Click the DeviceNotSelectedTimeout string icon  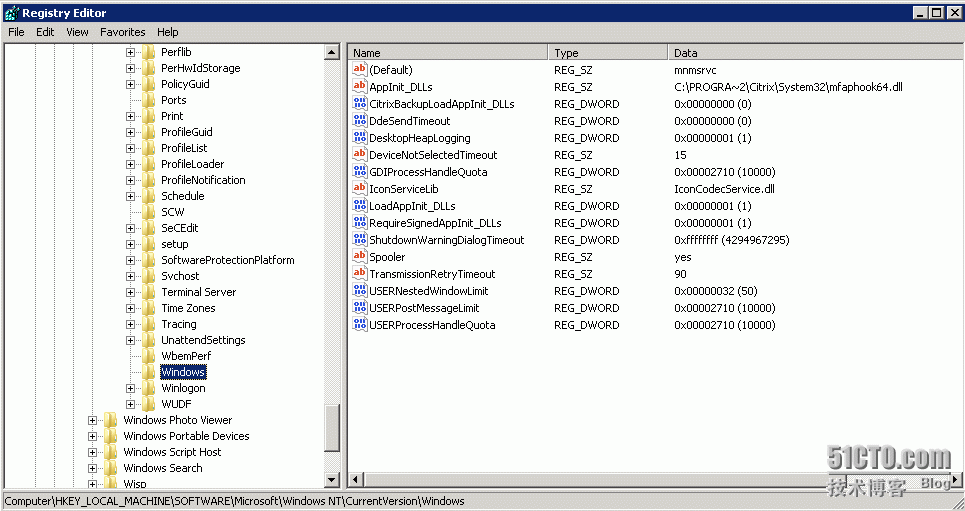359,155
